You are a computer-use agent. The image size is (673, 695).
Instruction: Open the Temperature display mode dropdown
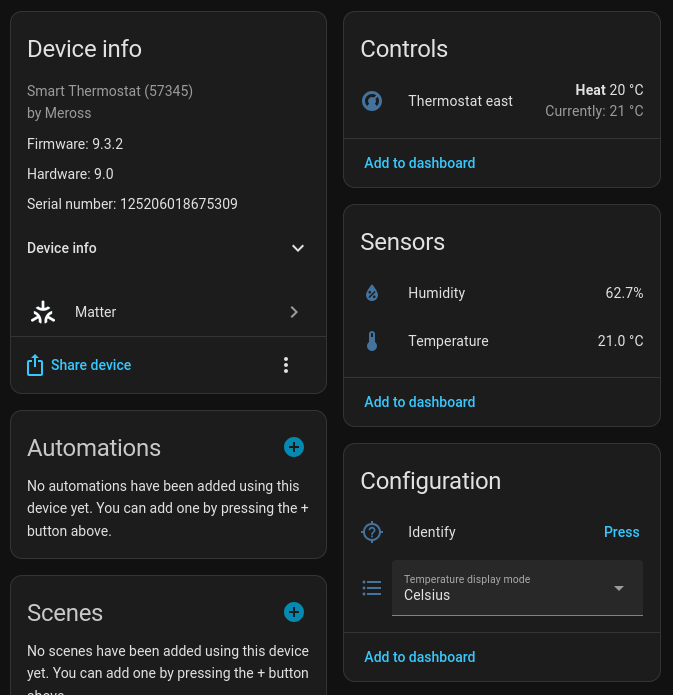tap(517, 588)
